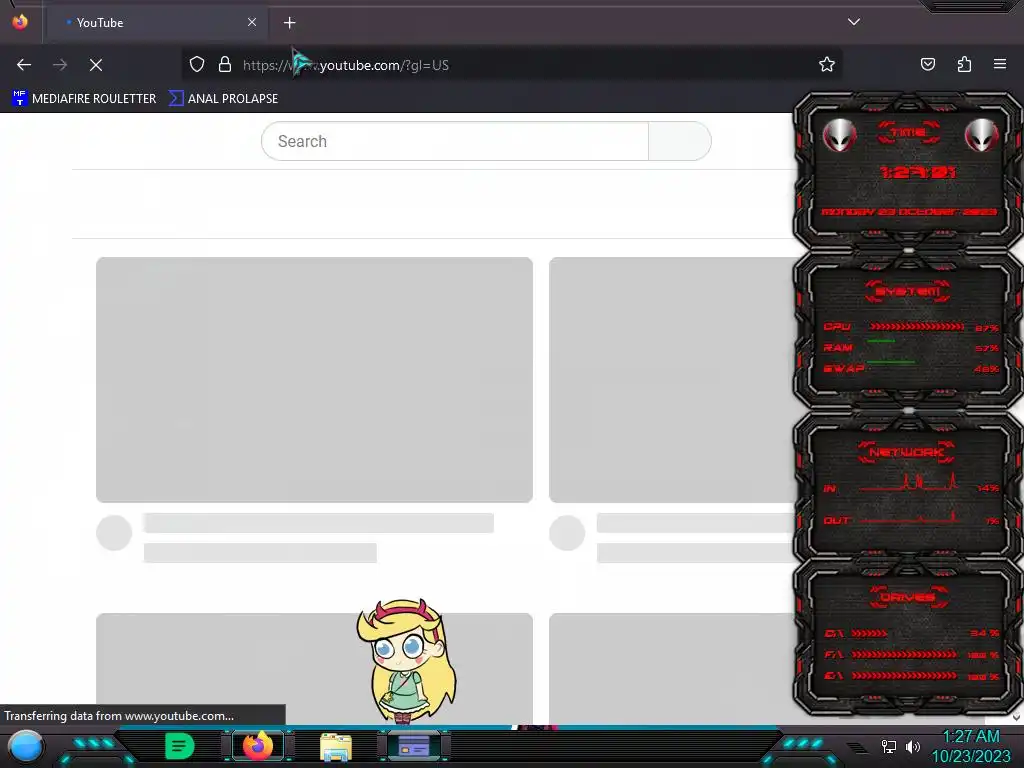Click the CPU usage bar in widget

[916, 326]
